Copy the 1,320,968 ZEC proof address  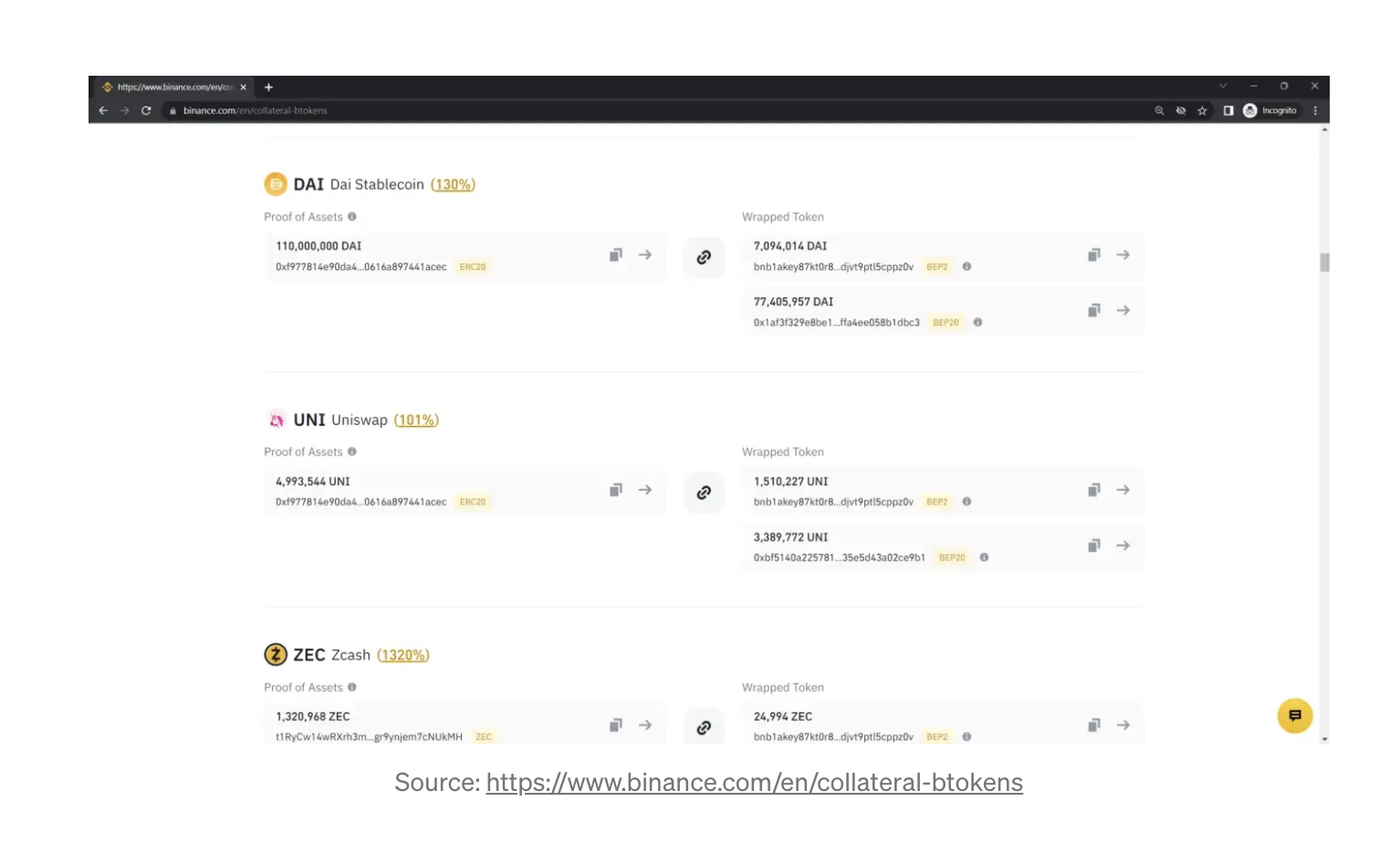[616, 726]
